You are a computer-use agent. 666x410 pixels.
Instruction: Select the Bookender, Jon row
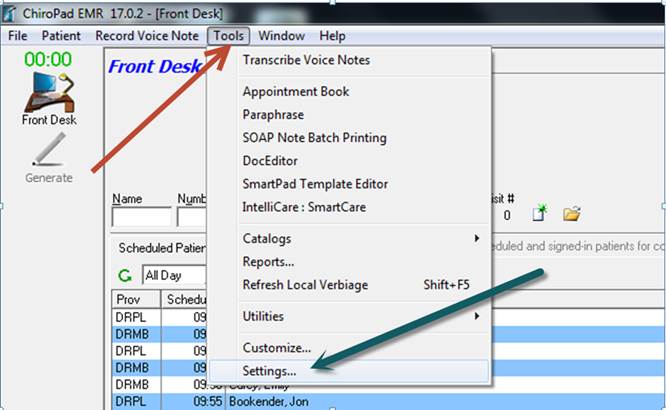(389, 402)
